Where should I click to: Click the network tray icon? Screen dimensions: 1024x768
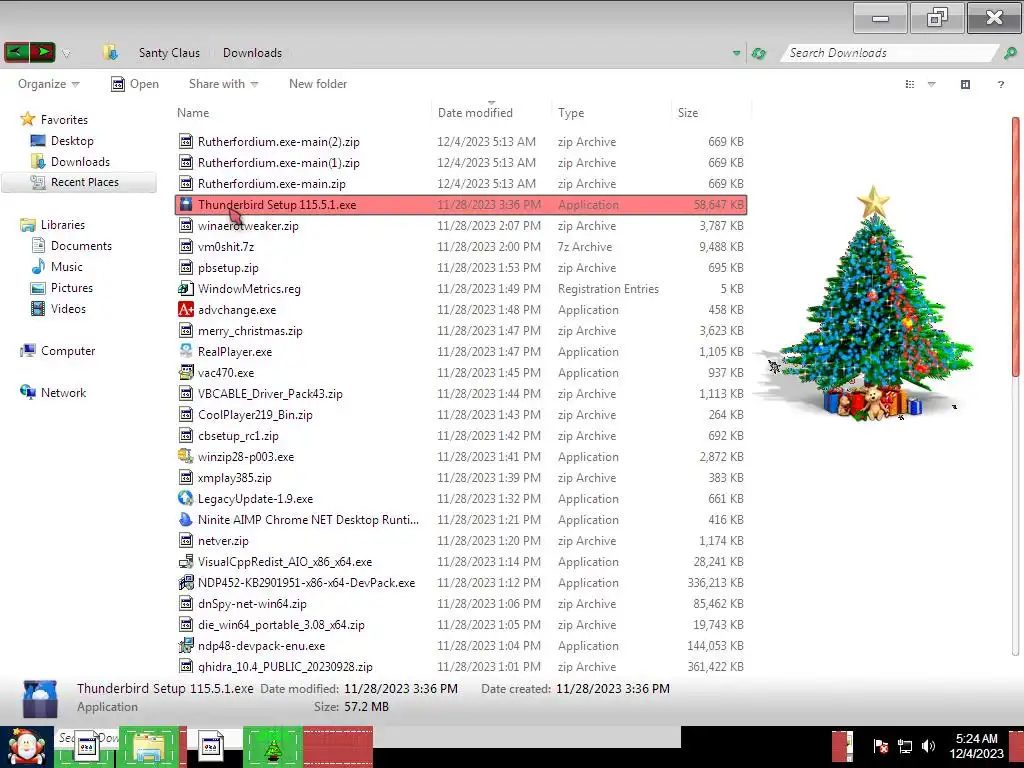coord(904,746)
